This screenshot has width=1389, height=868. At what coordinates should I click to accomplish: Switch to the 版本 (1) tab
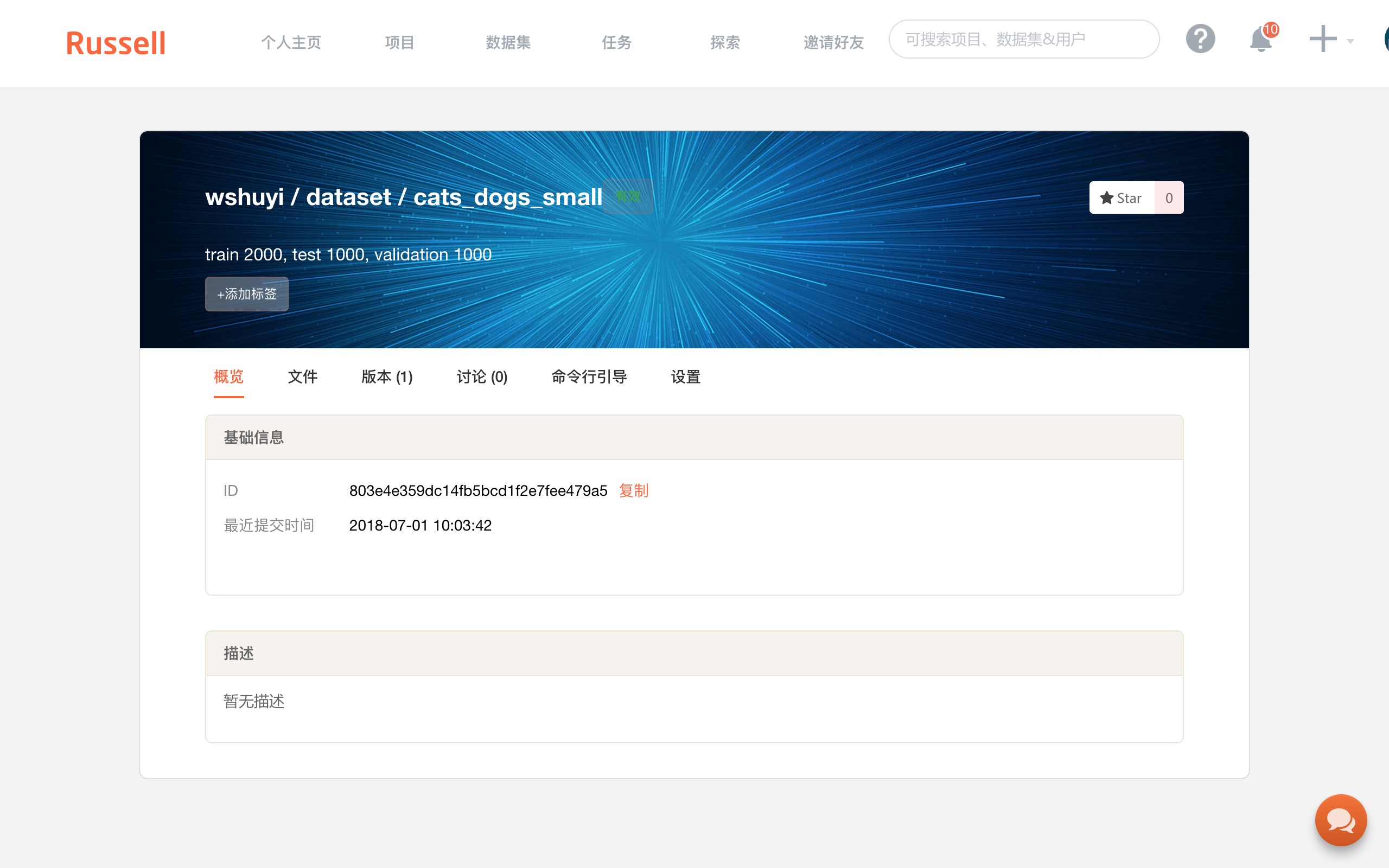point(387,376)
